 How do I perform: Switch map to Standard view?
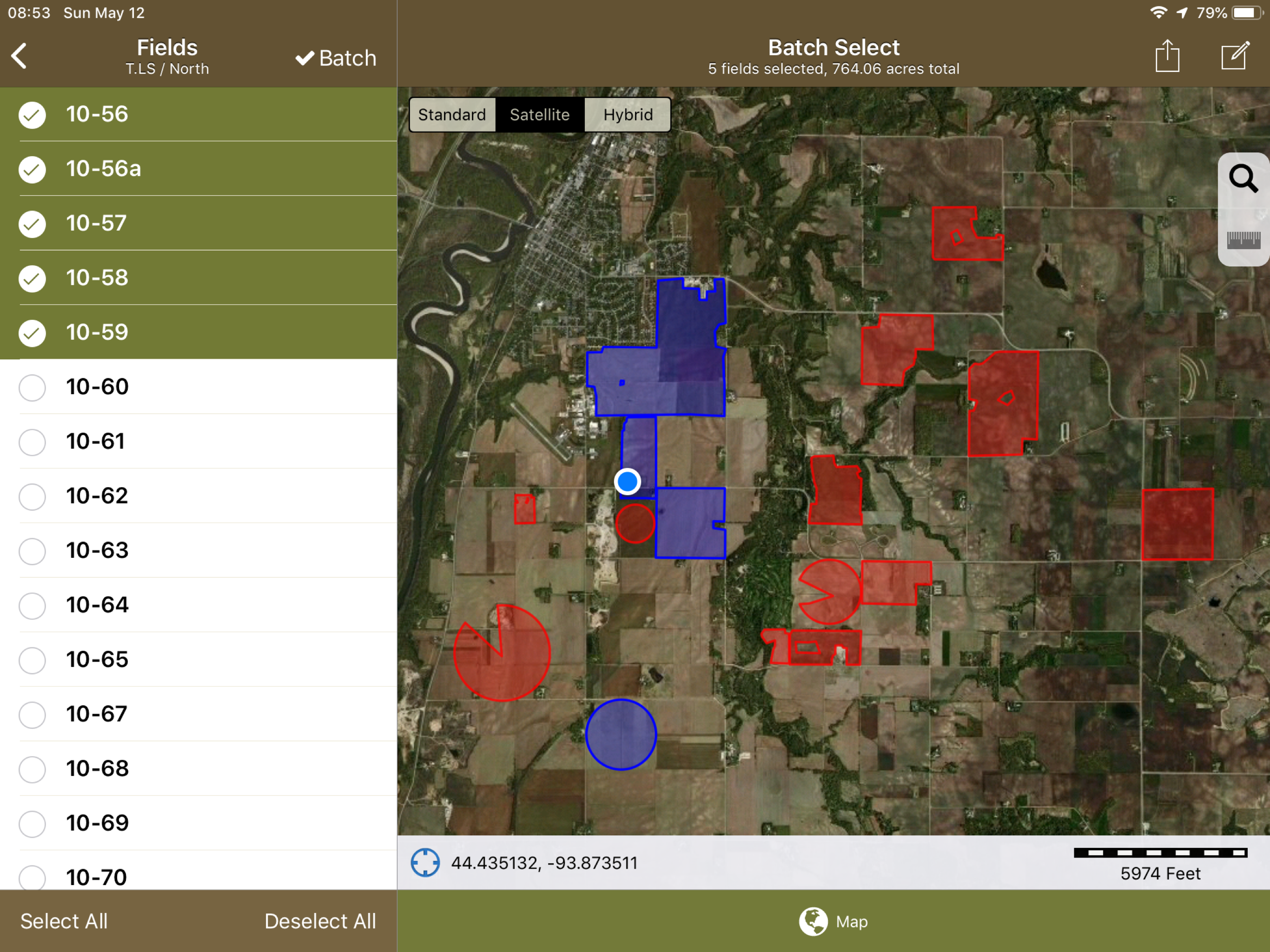click(452, 115)
